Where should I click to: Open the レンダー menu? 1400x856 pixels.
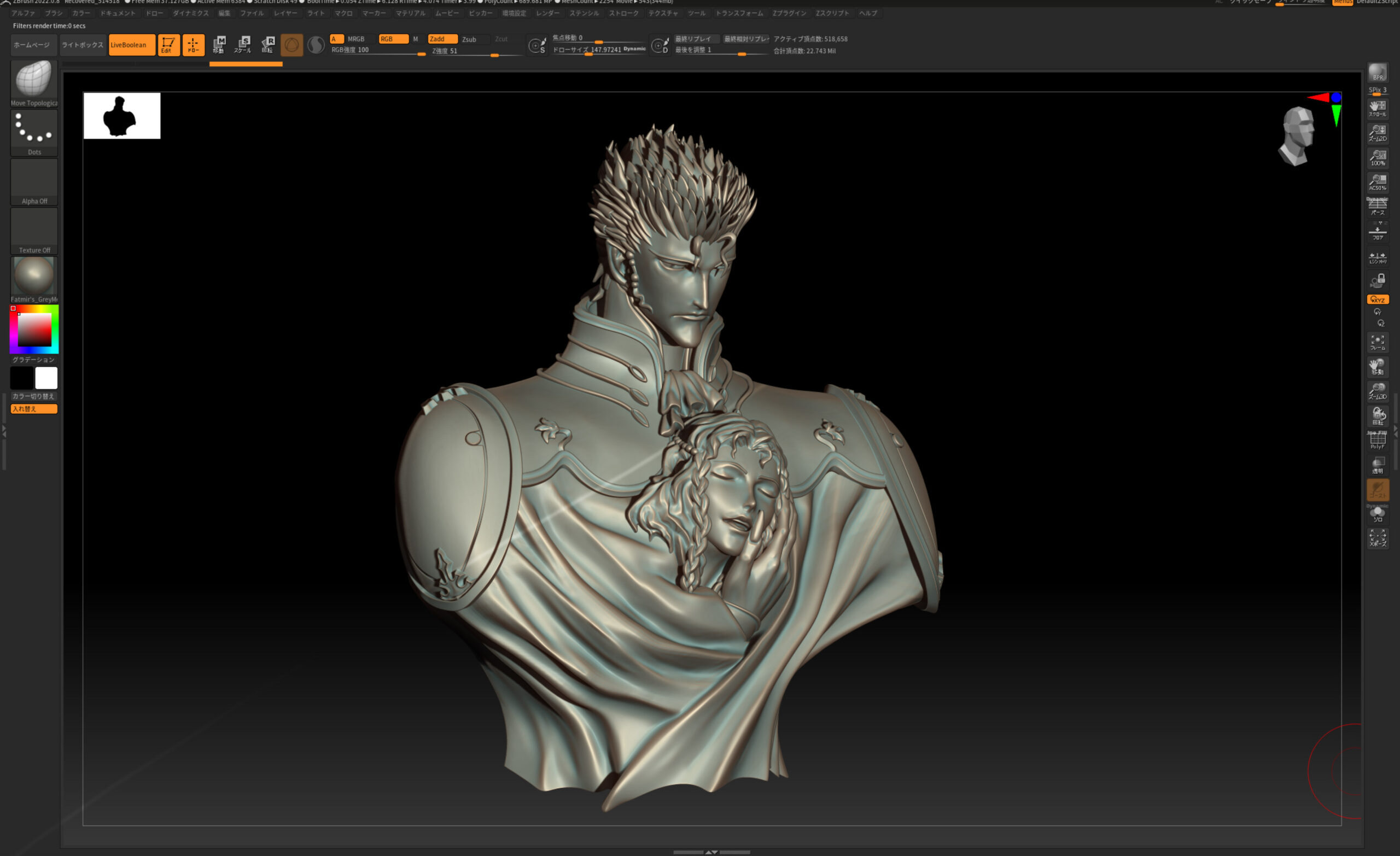click(x=548, y=13)
